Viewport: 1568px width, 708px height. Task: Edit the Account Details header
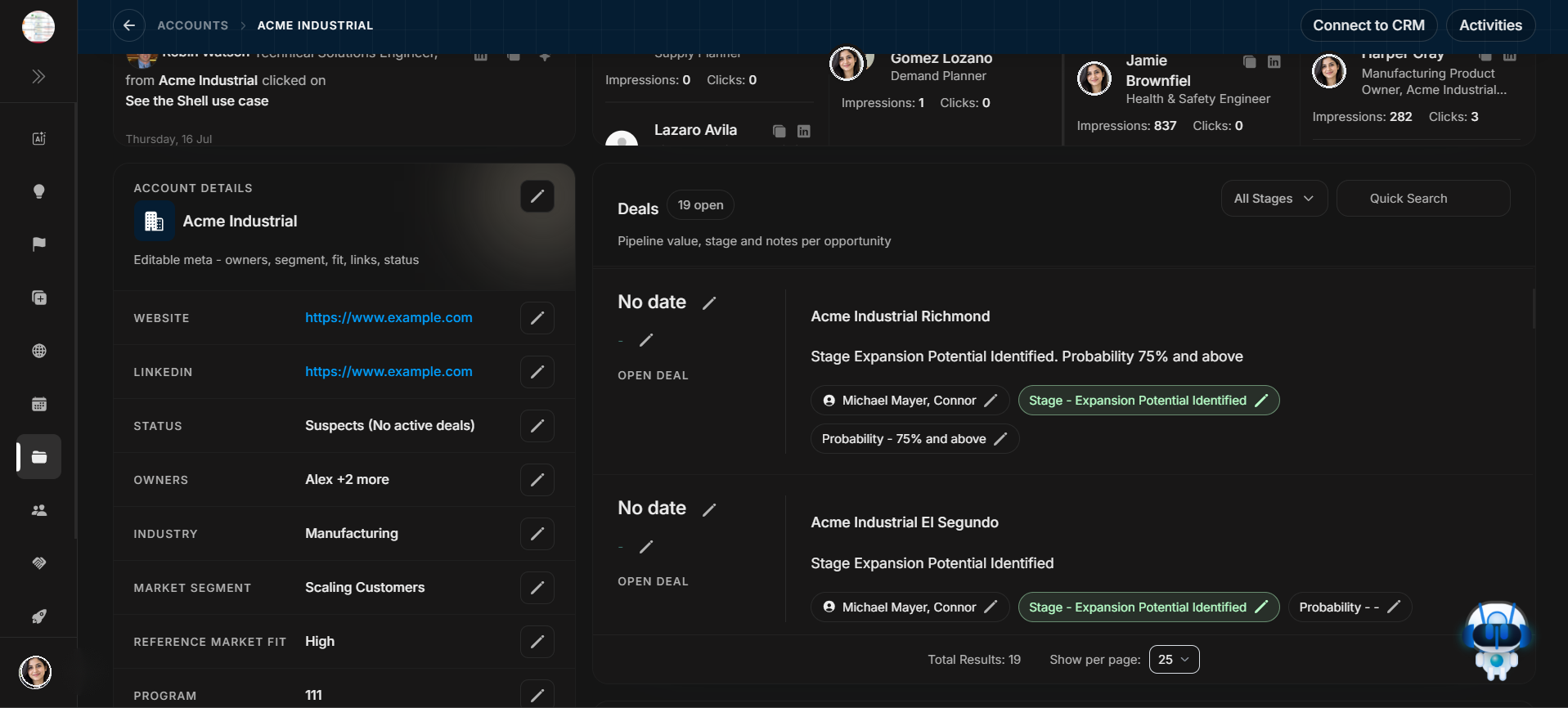click(x=537, y=196)
